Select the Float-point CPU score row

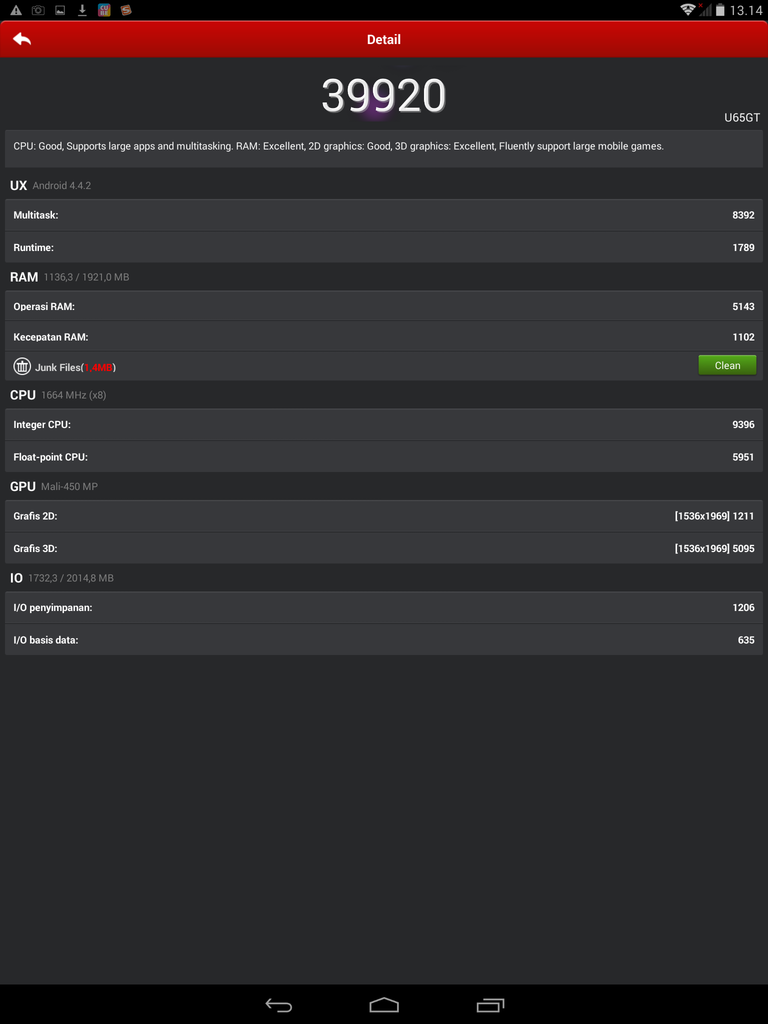click(384, 457)
